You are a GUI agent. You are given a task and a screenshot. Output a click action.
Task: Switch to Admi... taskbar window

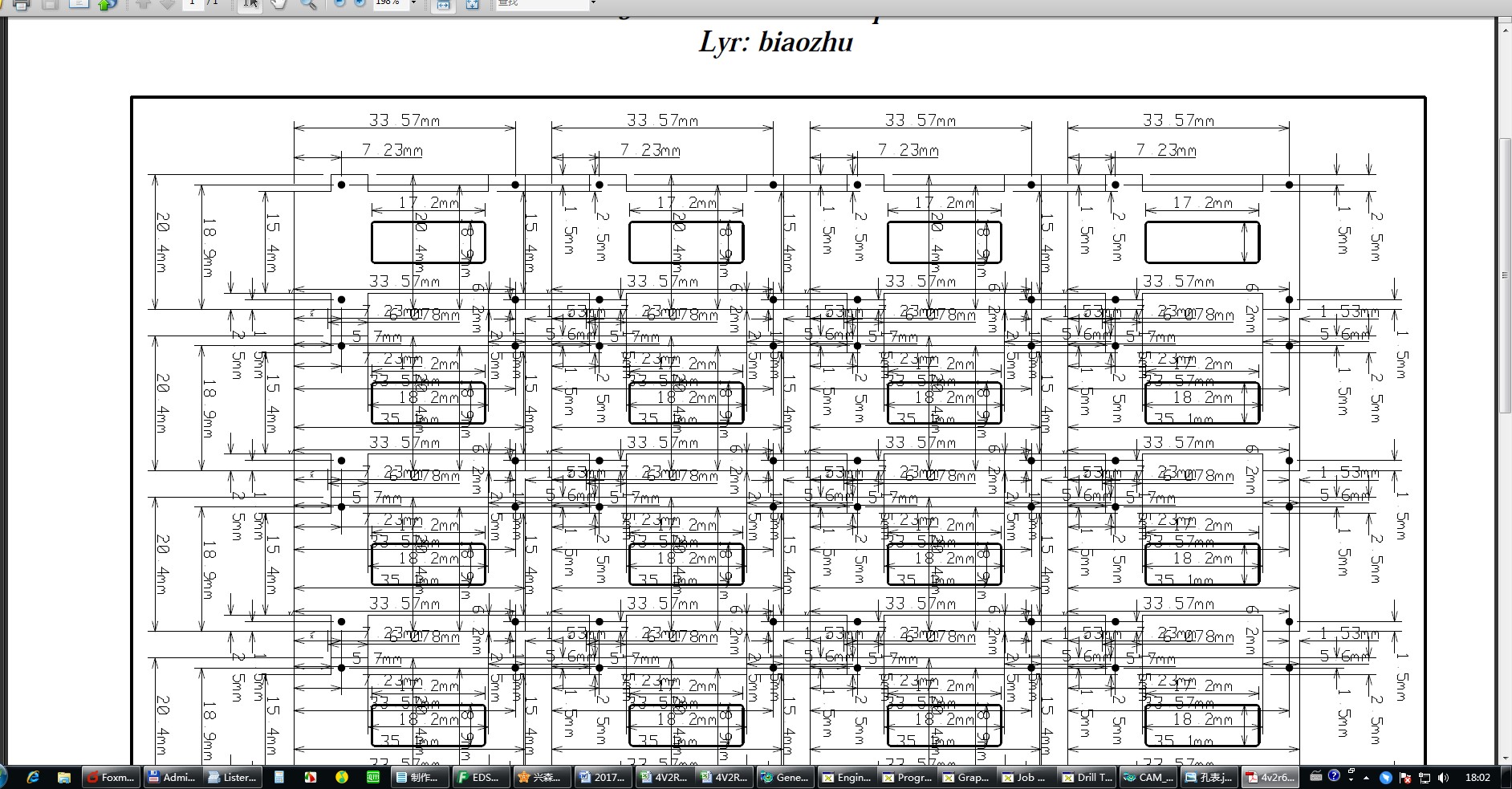click(x=172, y=777)
